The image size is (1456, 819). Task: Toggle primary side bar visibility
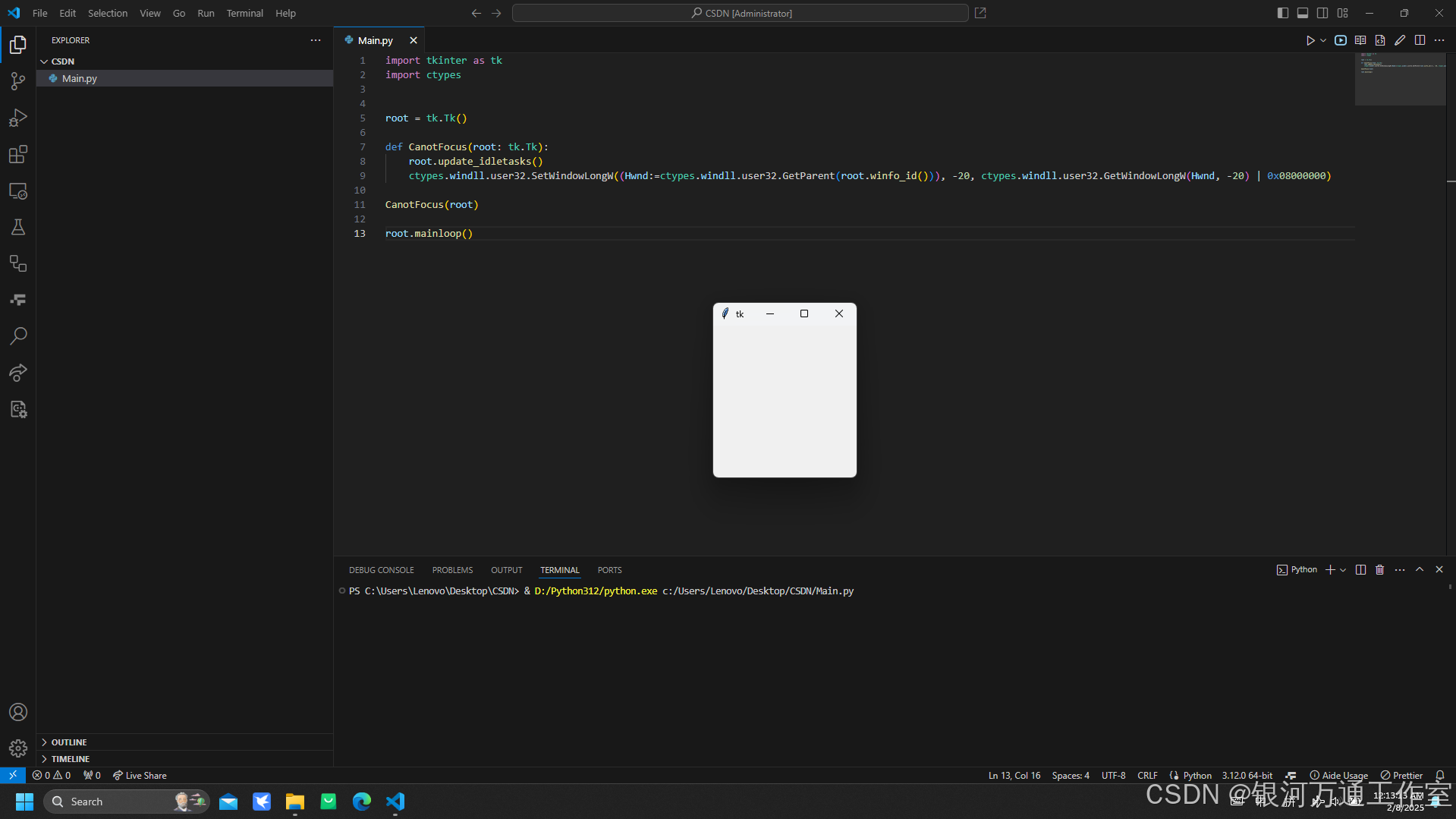pos(1283,13)
